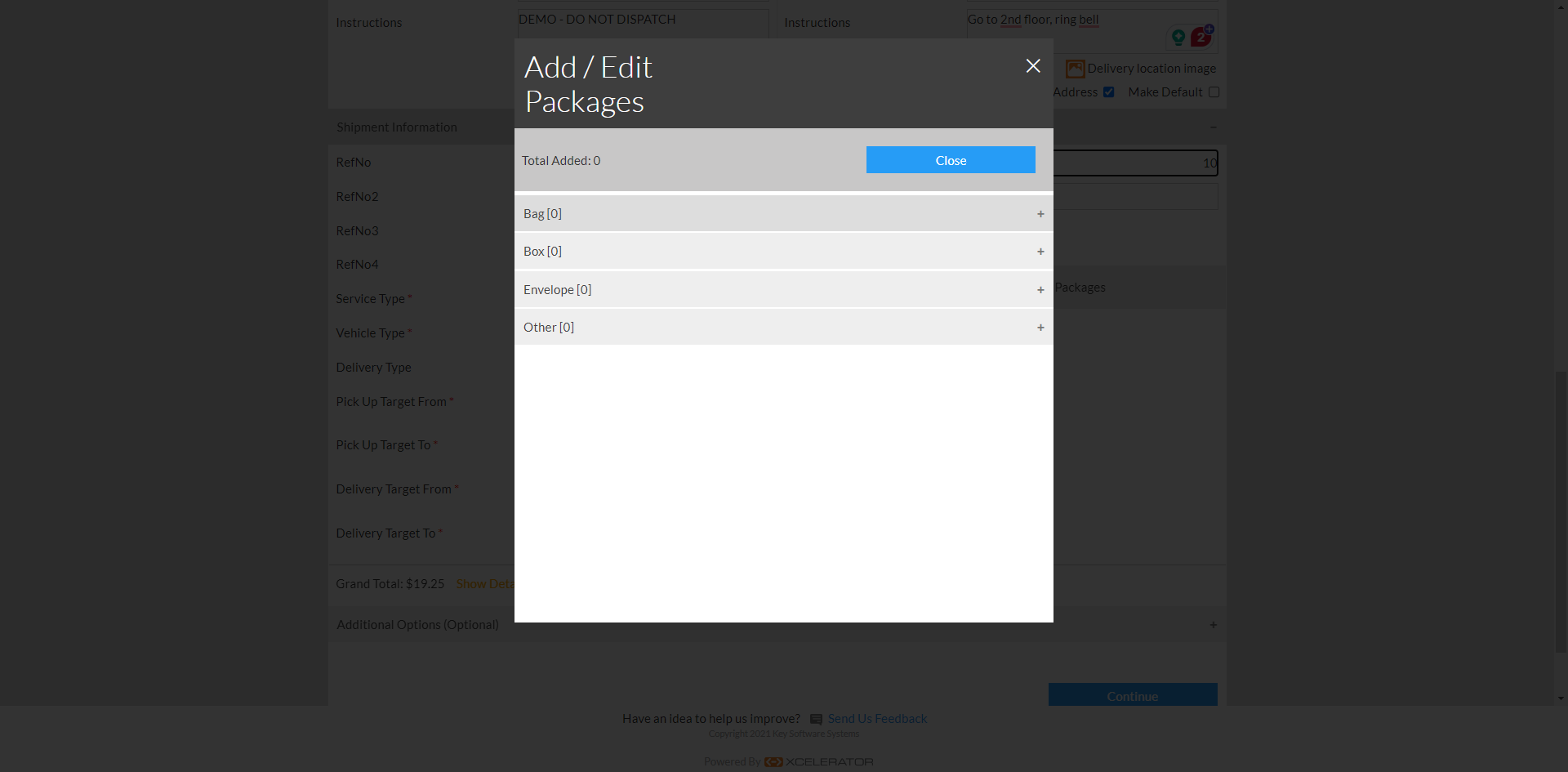Click the input field showing 10

[x=1136, y=163]
